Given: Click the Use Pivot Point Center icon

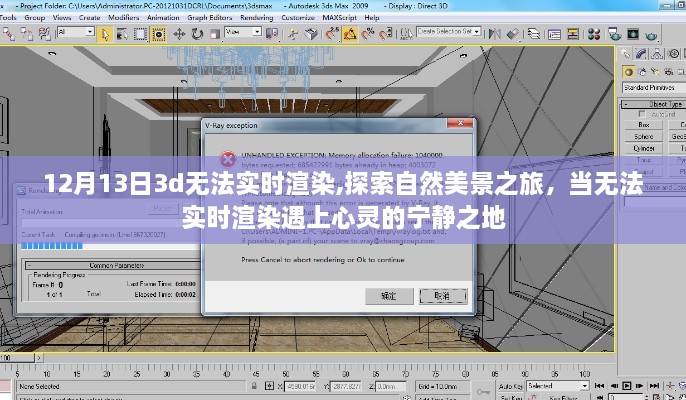Looking at the screenshot, I should [272, 34].
